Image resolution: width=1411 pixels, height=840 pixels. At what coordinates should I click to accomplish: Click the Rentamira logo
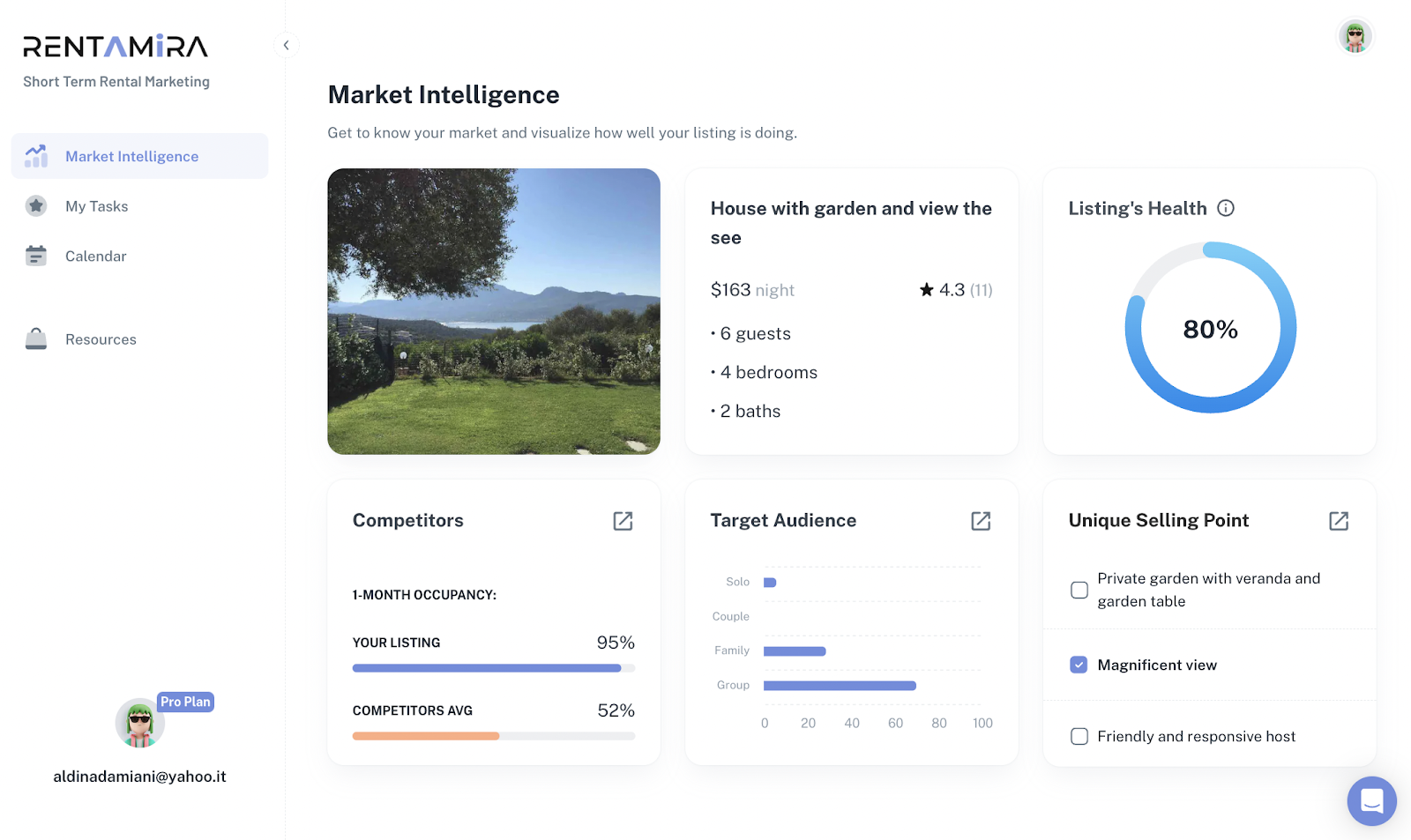pyautogui.click(x=116, y=46)
